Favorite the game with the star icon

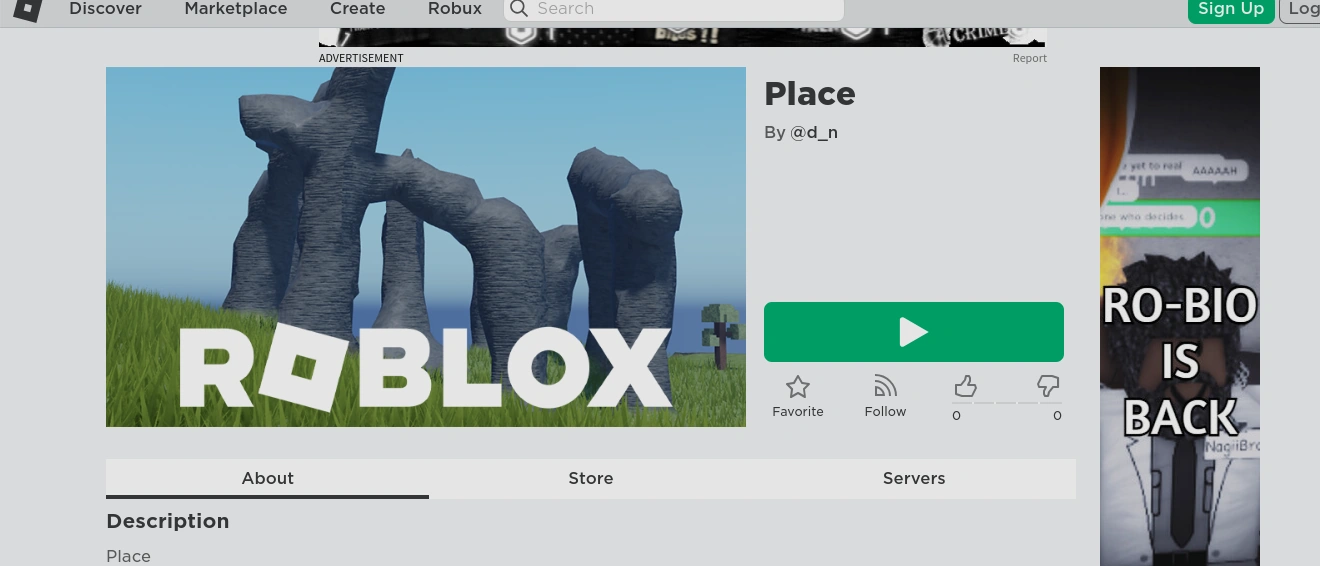[x=797, y=387]
